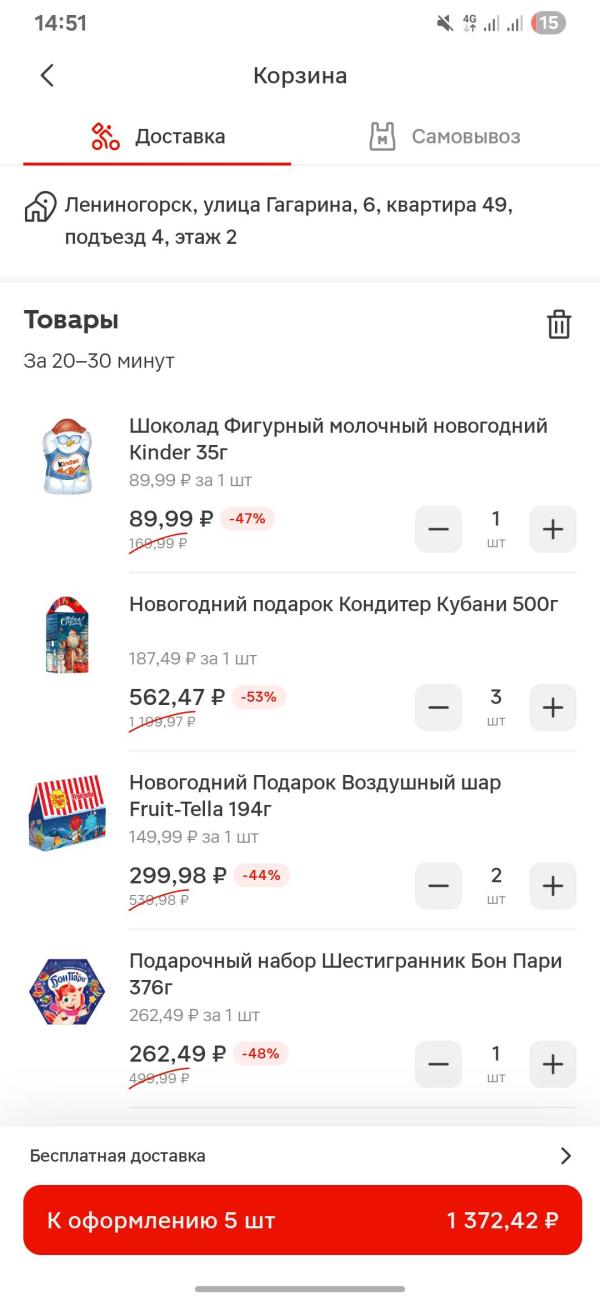This screenshot has width=600, height=1299.
Task: Increase quantity of Kinder chocolate figure
Action: [553, 529]
